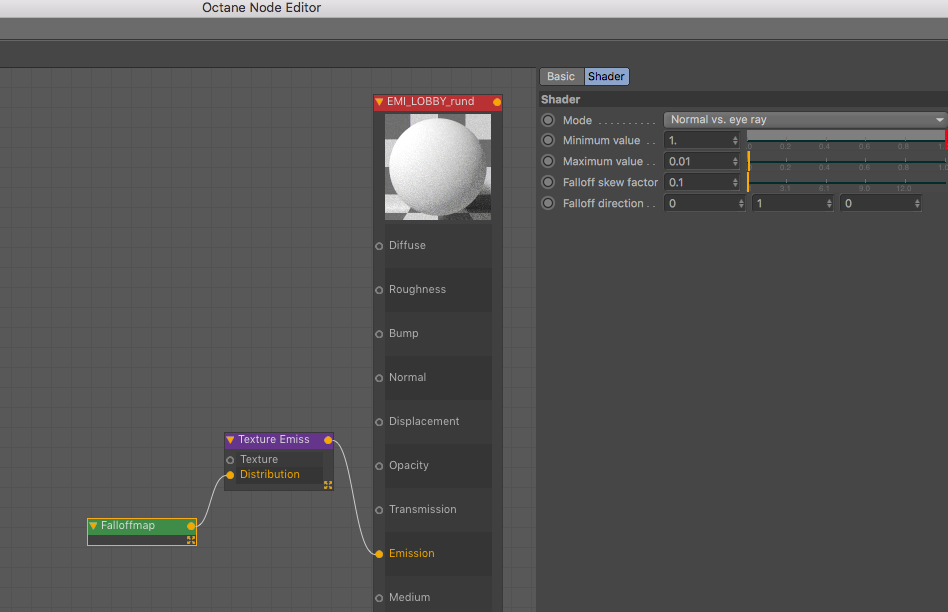Image resolution: width=948 pixels, height=612 pixels.
Task: Click Falloffmap node output port
Action: click(191, 526)
